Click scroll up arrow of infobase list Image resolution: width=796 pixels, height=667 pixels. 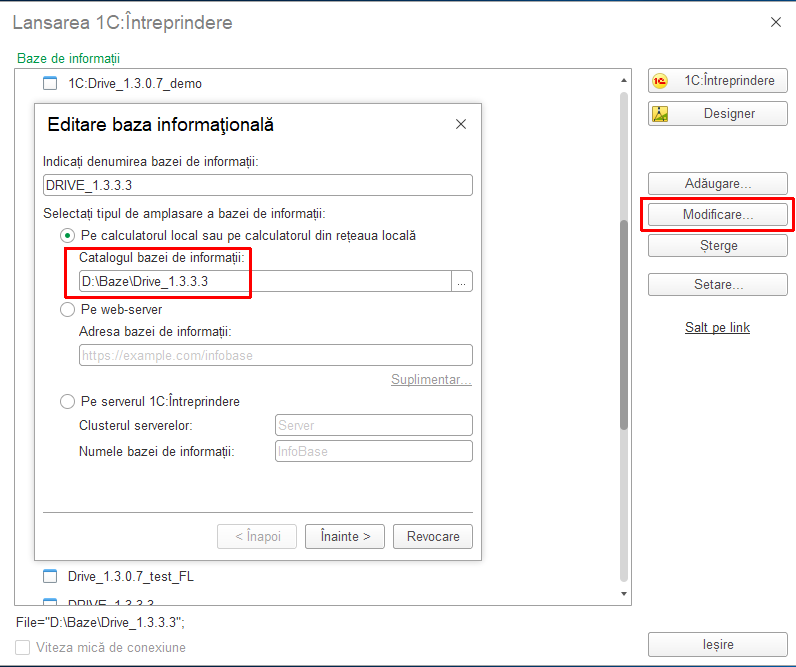click(624, 80)
